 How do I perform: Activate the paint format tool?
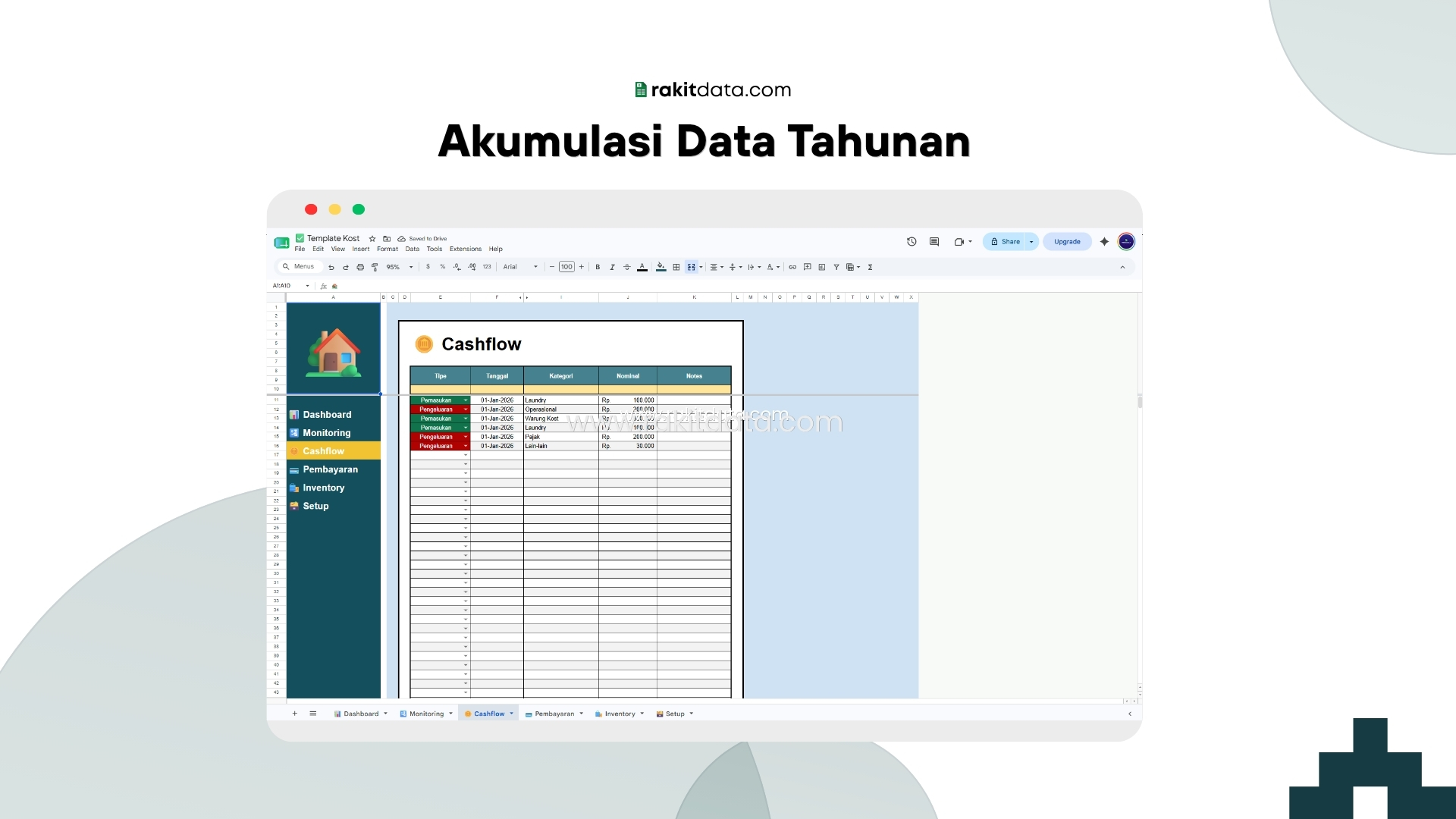(x=375, y=267)
